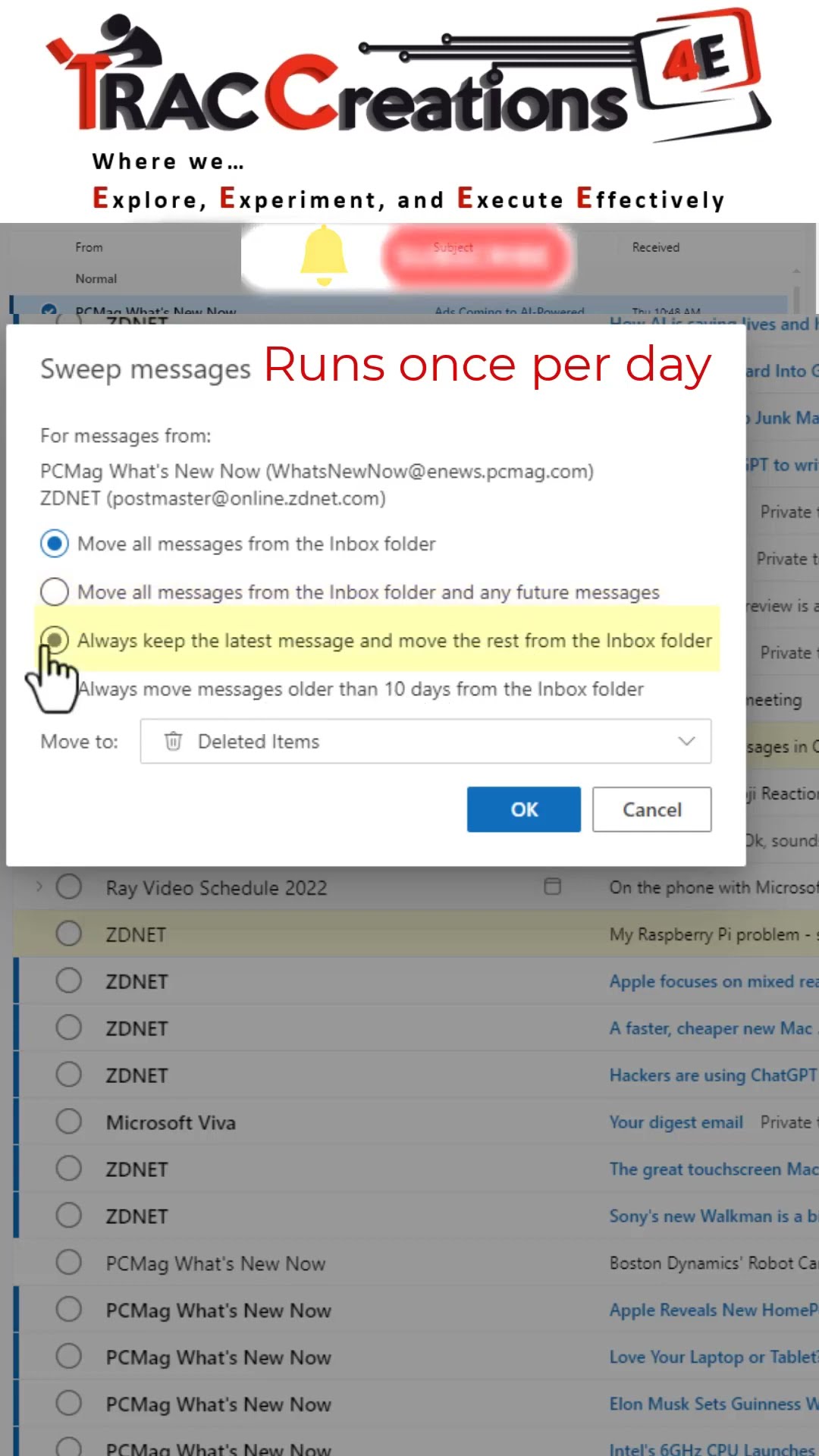Select option including any future messages

click(x=55, y=592)
